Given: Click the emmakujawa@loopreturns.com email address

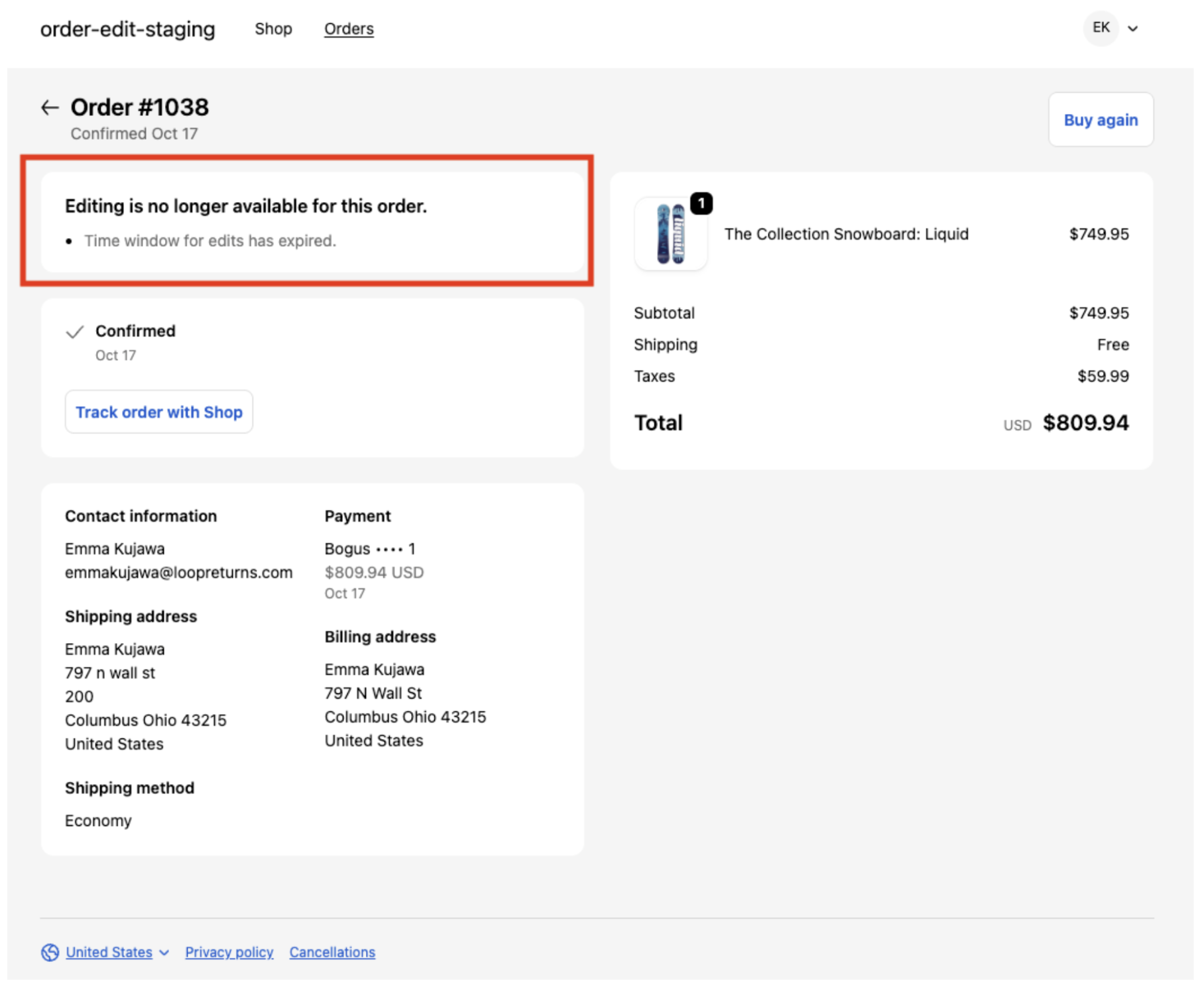Looking at the screenshot, I should (178, 572).
